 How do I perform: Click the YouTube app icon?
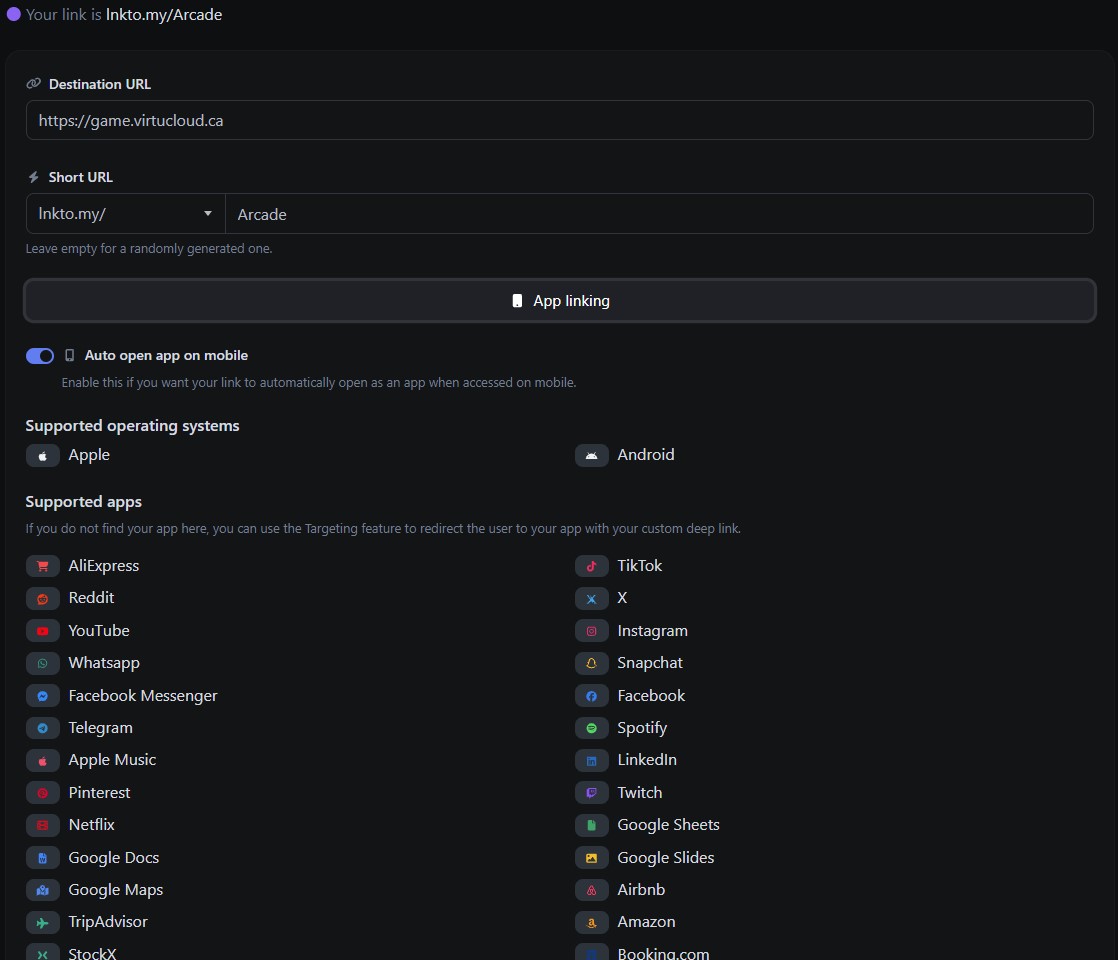(42, 631)
